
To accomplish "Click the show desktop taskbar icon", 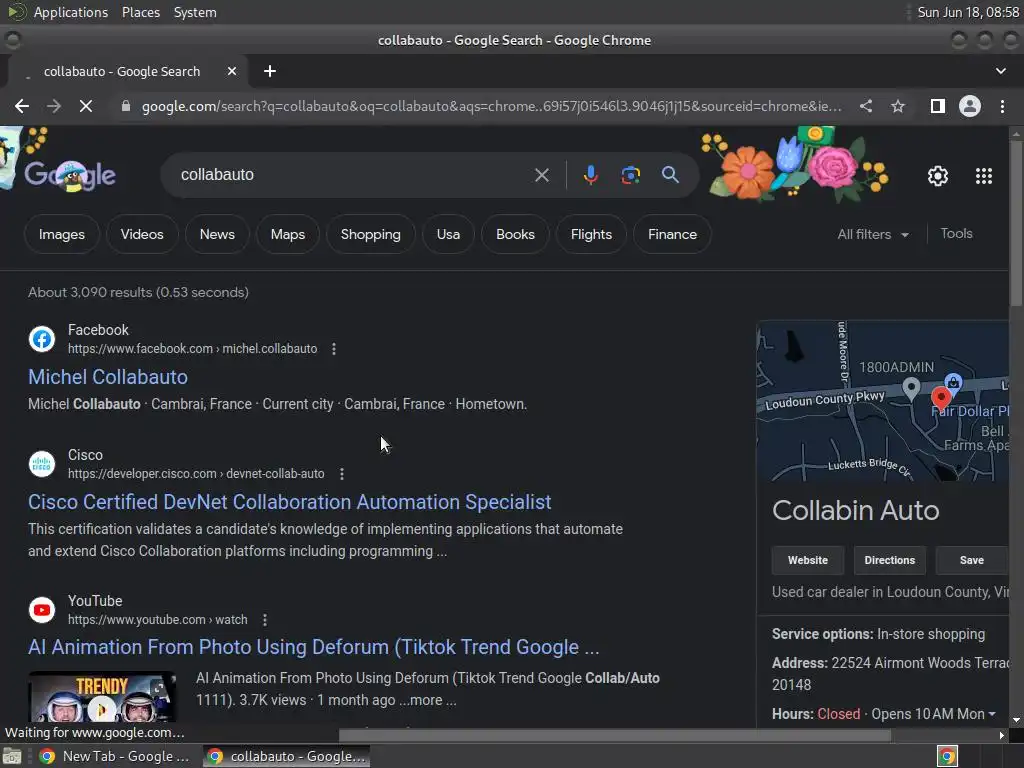I will [x=12, y=756].
